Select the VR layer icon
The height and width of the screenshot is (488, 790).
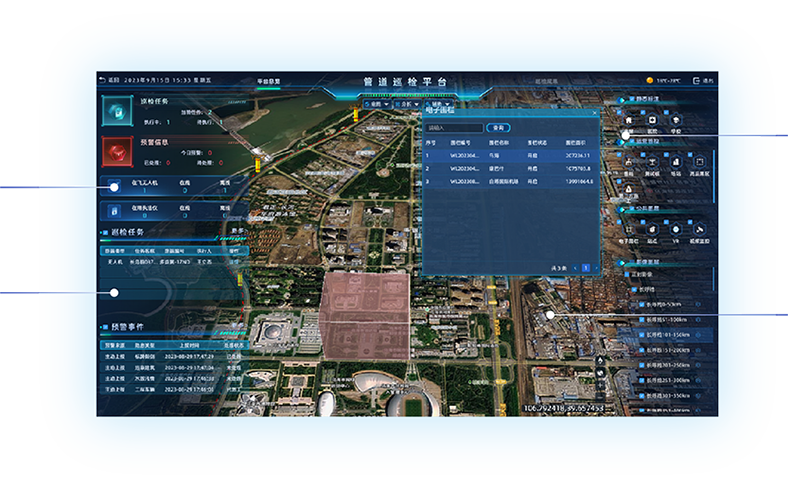pos(678,228)
